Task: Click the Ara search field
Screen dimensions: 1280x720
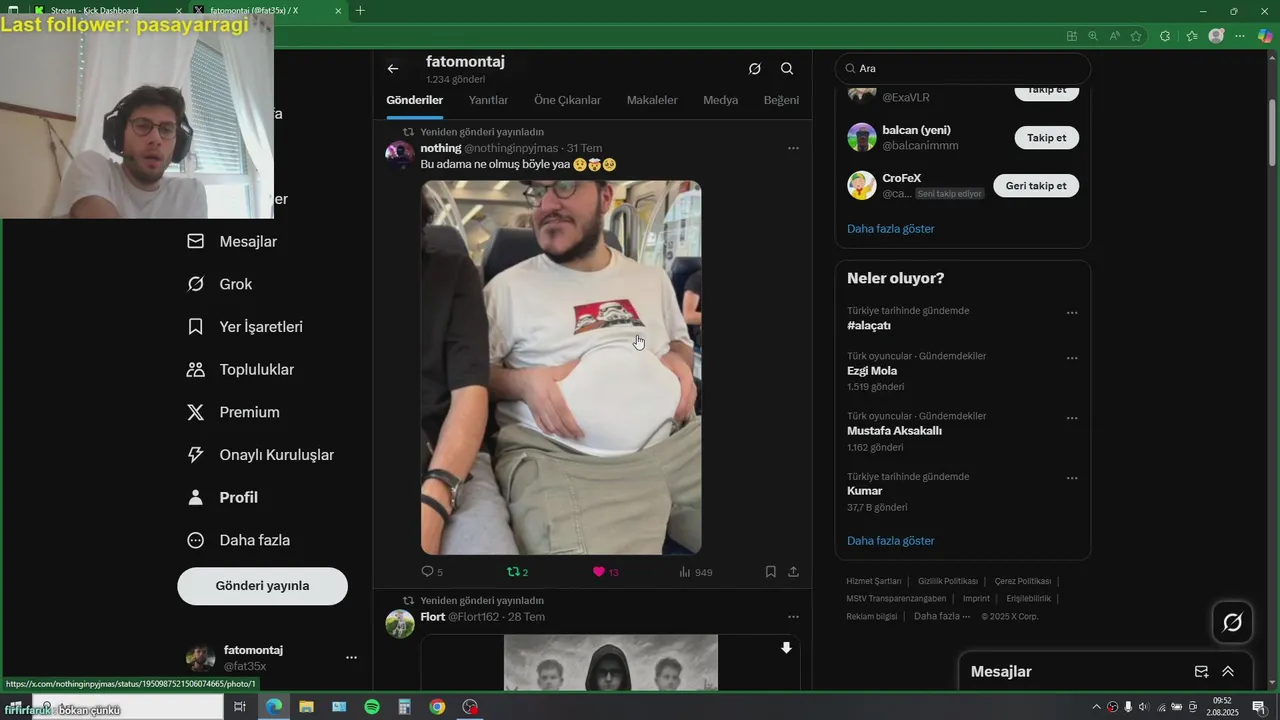Action: [963, 69]
